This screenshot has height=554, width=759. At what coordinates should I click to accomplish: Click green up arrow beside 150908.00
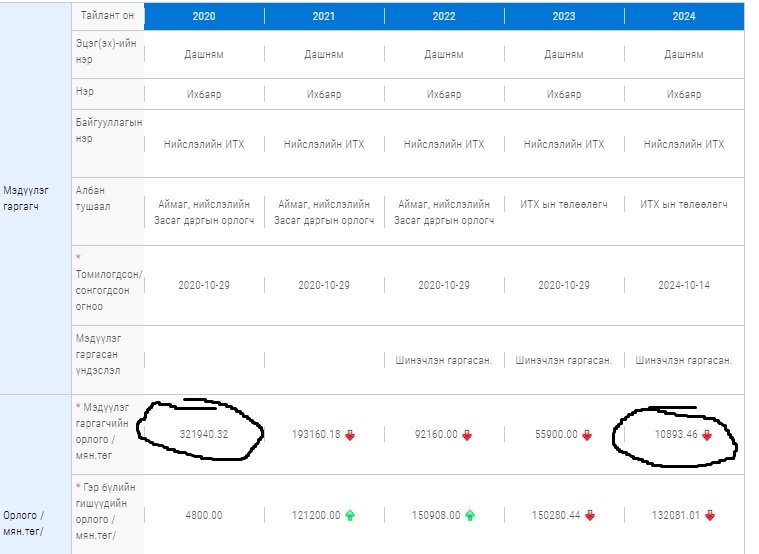coord(467,515)
